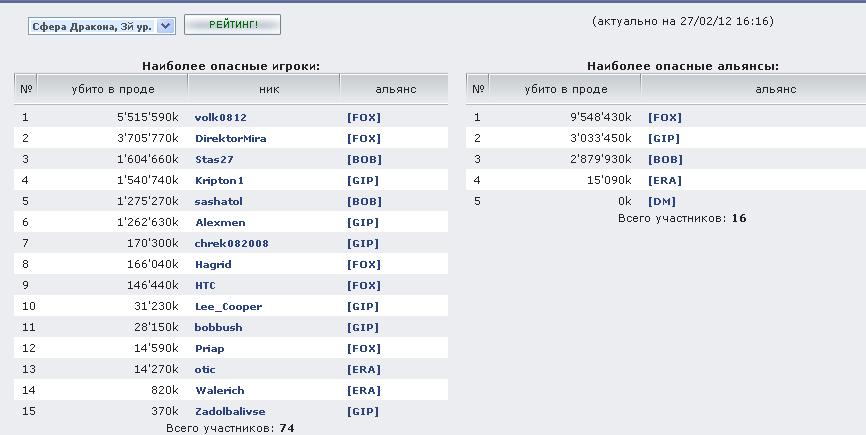The image size is (866, 435).
Task: Open the Zadolbalivse player link
Action: (x=230, y=411)
